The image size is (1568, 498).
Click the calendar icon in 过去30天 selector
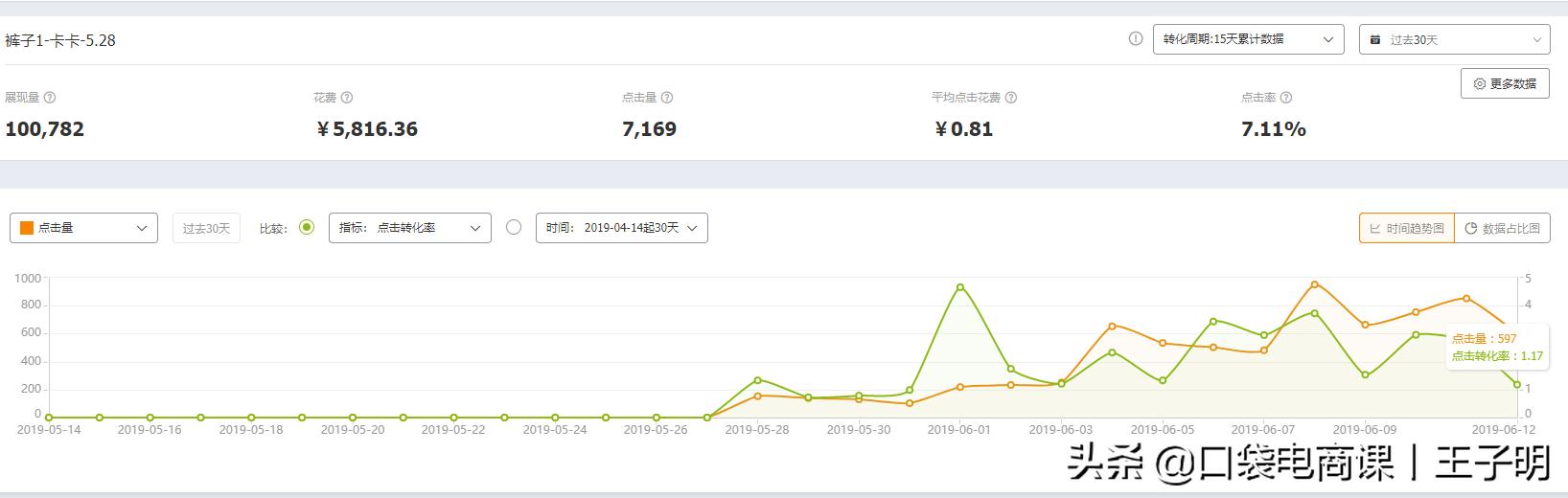[1375, 40]
